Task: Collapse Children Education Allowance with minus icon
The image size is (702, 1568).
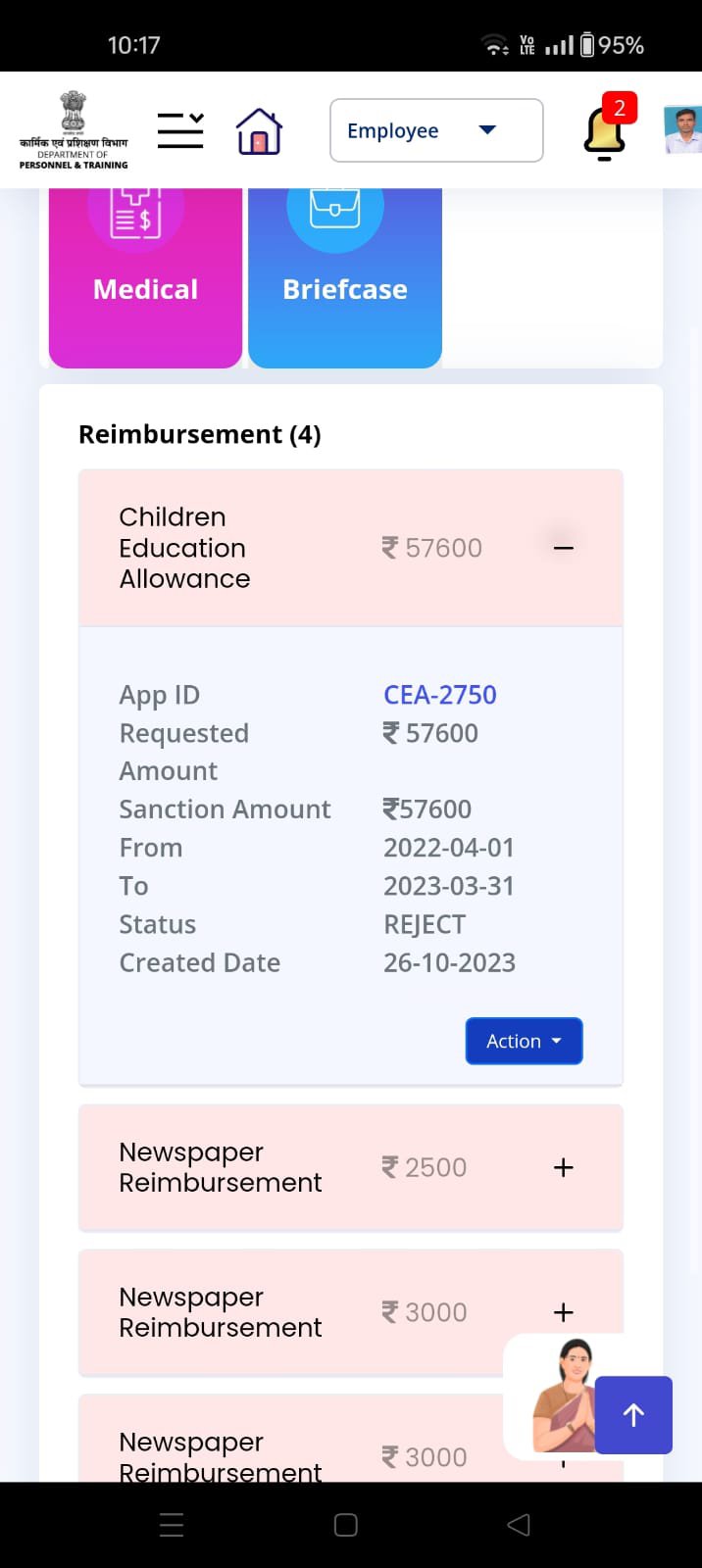Action: pyautogui.click(x=563, y=548)
